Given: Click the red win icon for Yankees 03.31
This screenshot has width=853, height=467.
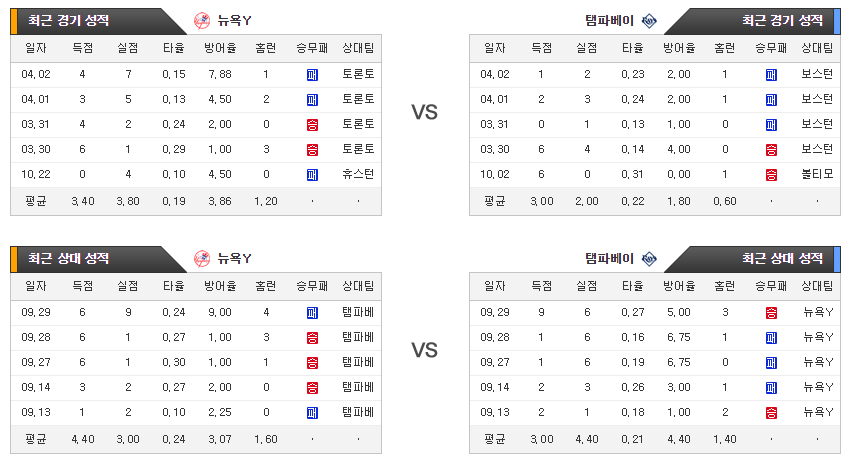Looking at the screenshot, I should (312, 125).
